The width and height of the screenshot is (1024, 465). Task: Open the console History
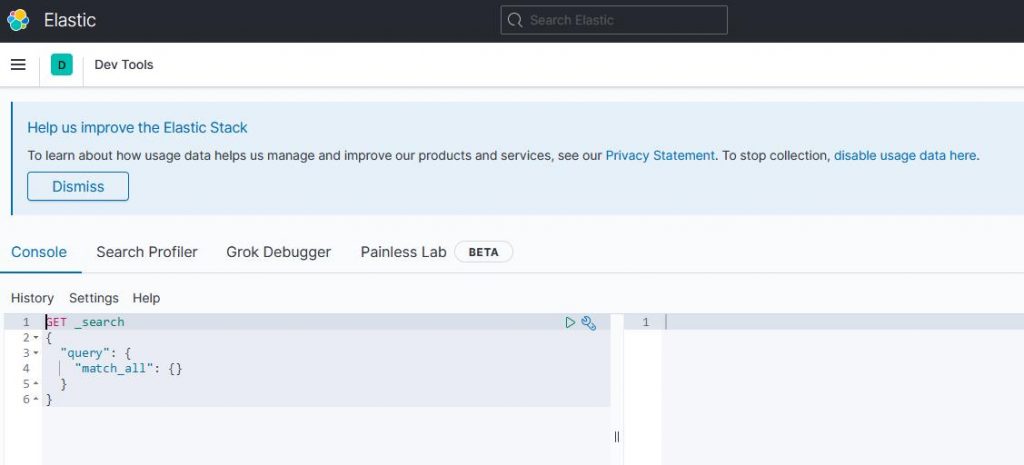click(32, 298)
